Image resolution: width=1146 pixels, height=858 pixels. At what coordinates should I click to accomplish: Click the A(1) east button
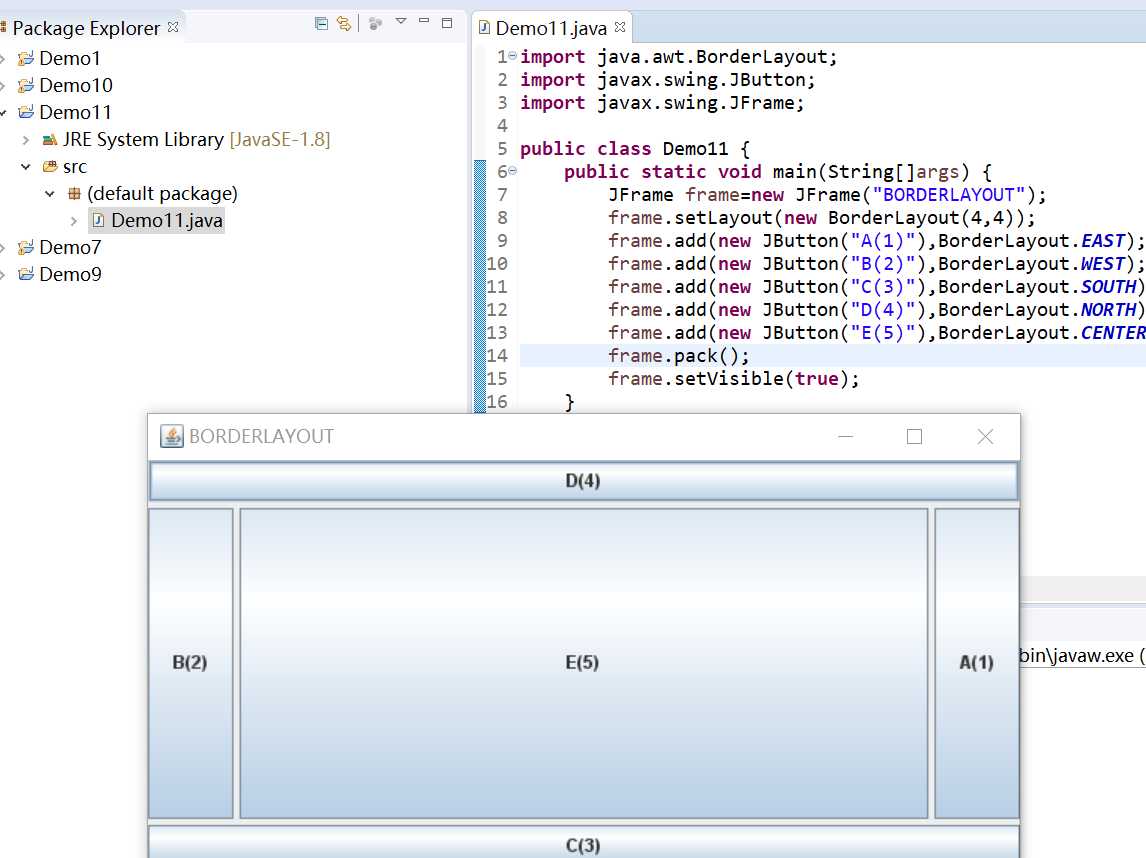coord(976,663)
